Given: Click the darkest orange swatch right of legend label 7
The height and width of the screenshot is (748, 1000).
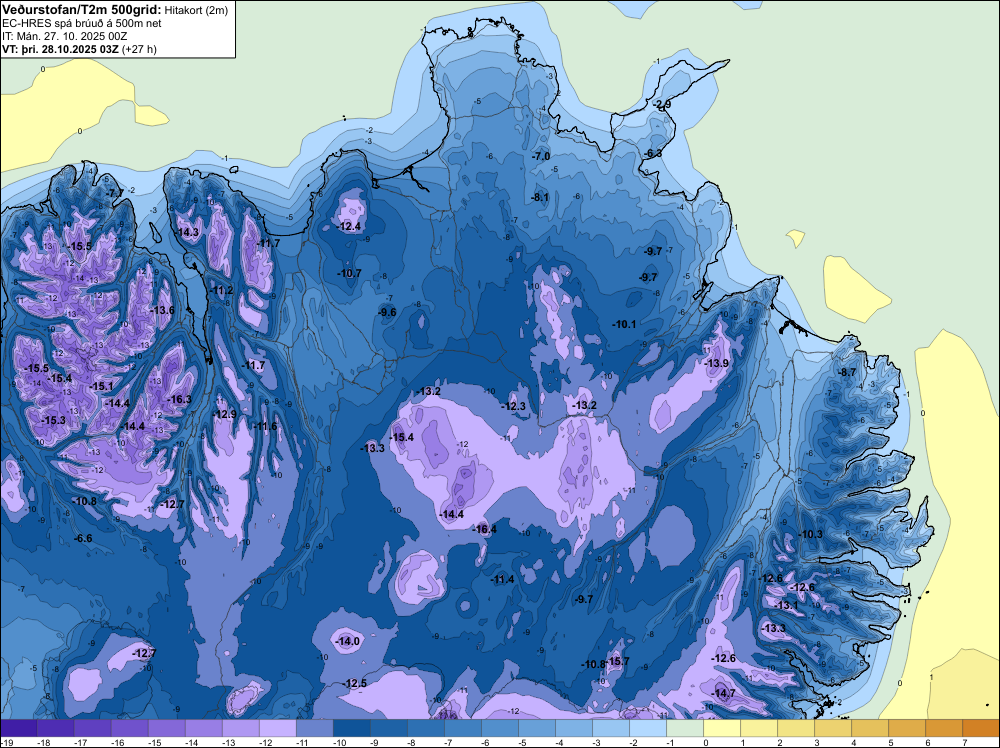Looking at the screenshot, I should (981, 728).
